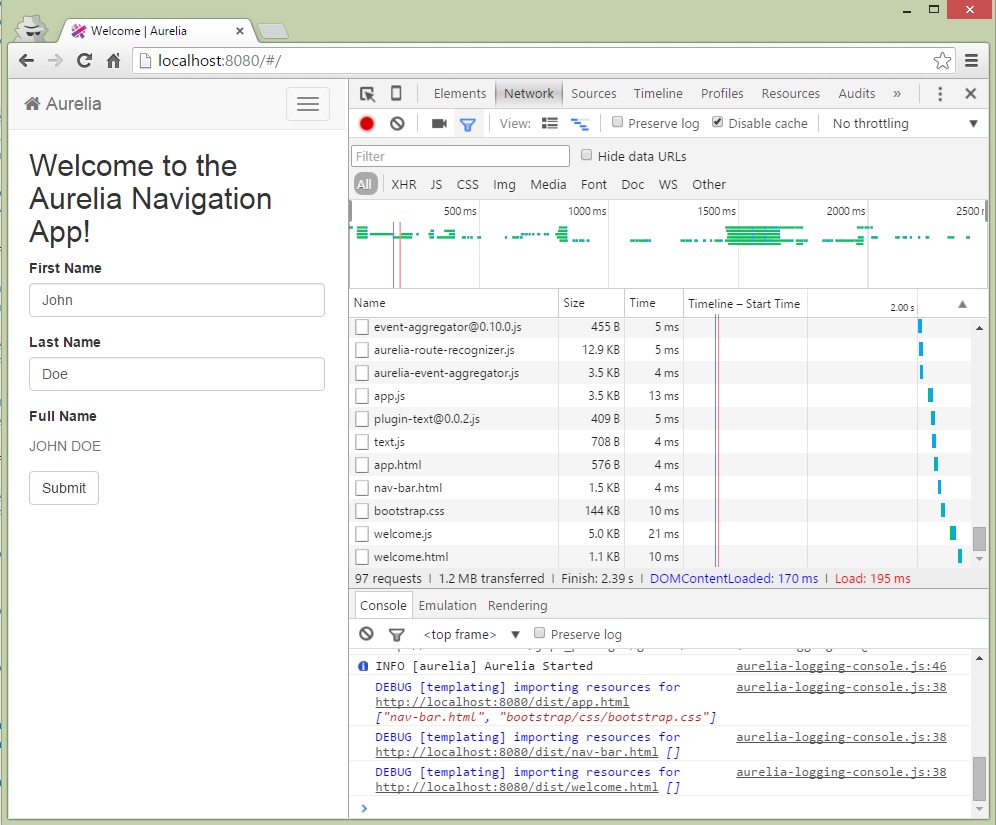The height and width of the screenshot is (825, 996).
Task: Open the browser home page
Action: (x=114, y=60)
